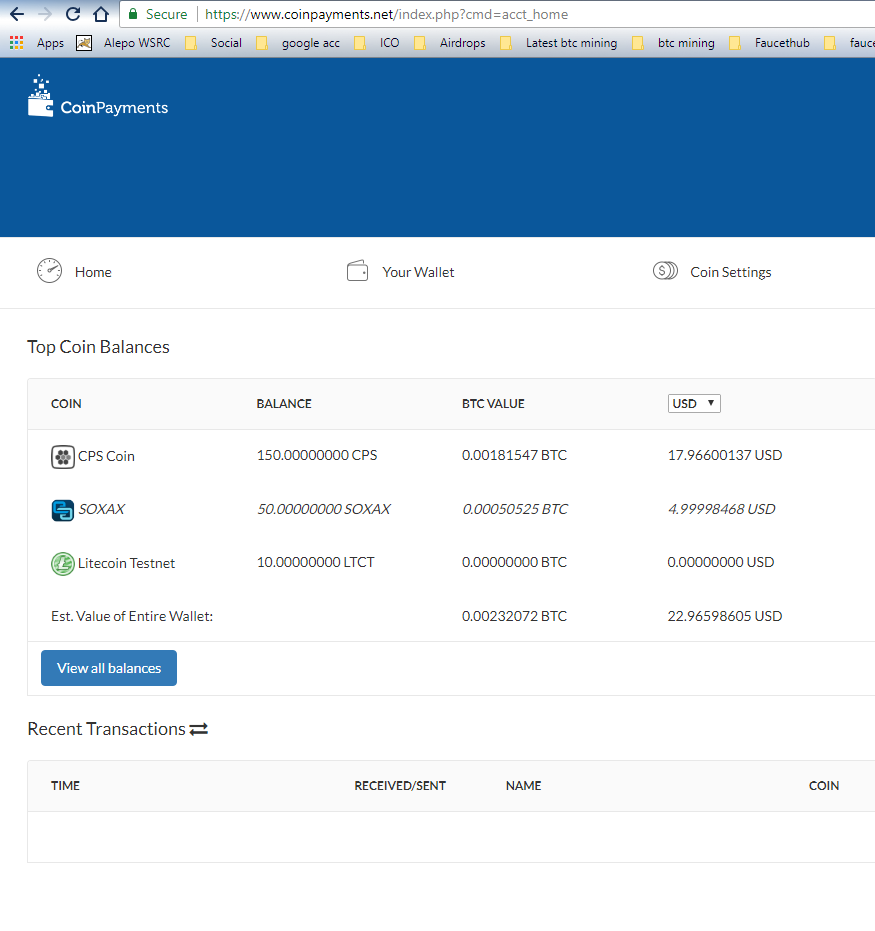Image resolution: width=875 pixels, height=931 pixels.
Task: Go to the browser Home icon
Action: [101, 14]
